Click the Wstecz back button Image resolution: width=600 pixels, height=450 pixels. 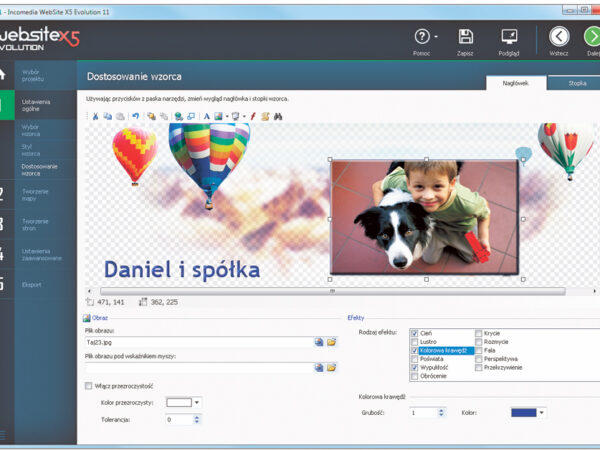(x=559, y=38)
